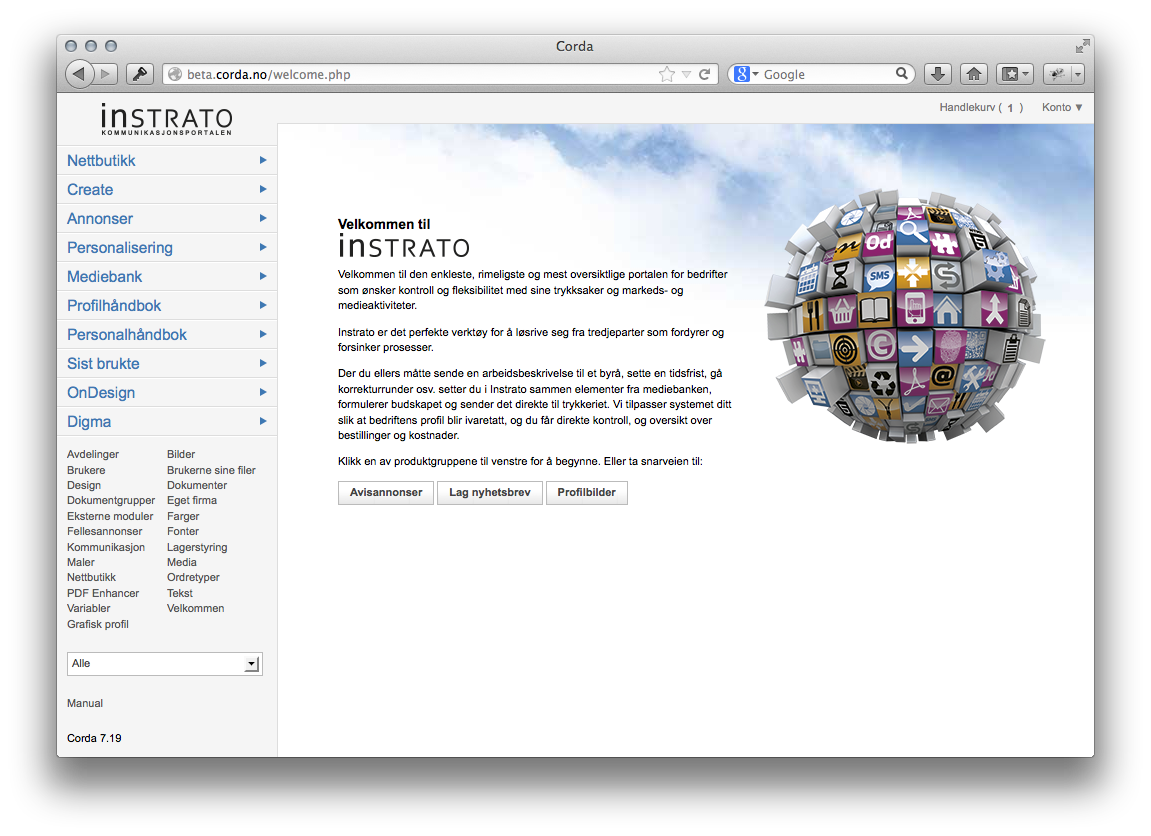Go to browser home page icon
This screenshot has height=836, width=1151.
point(973,74)
